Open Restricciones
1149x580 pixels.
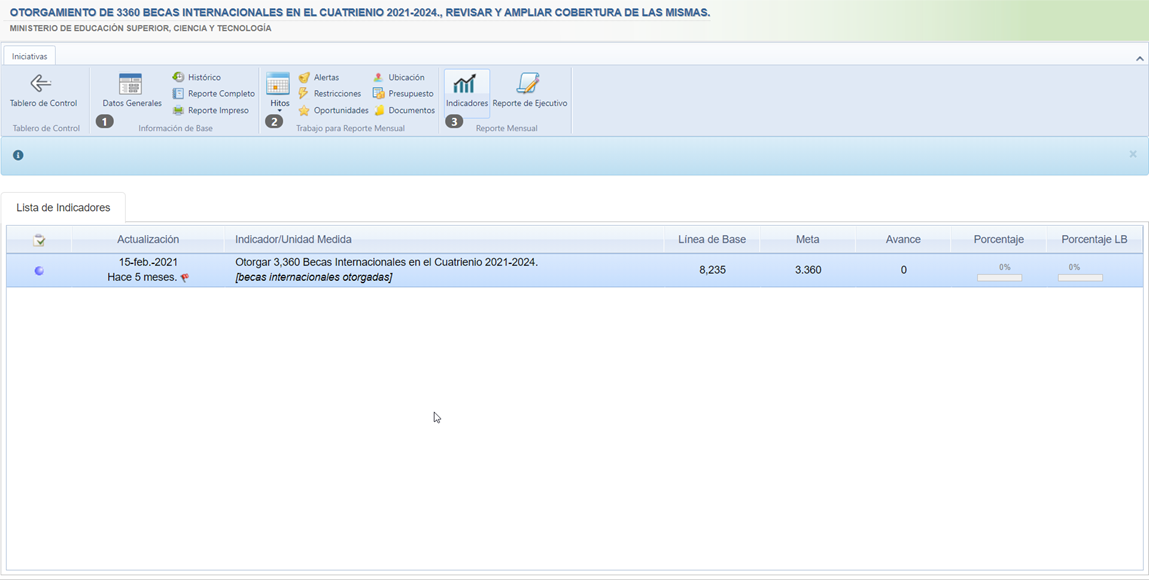point(330,94)
